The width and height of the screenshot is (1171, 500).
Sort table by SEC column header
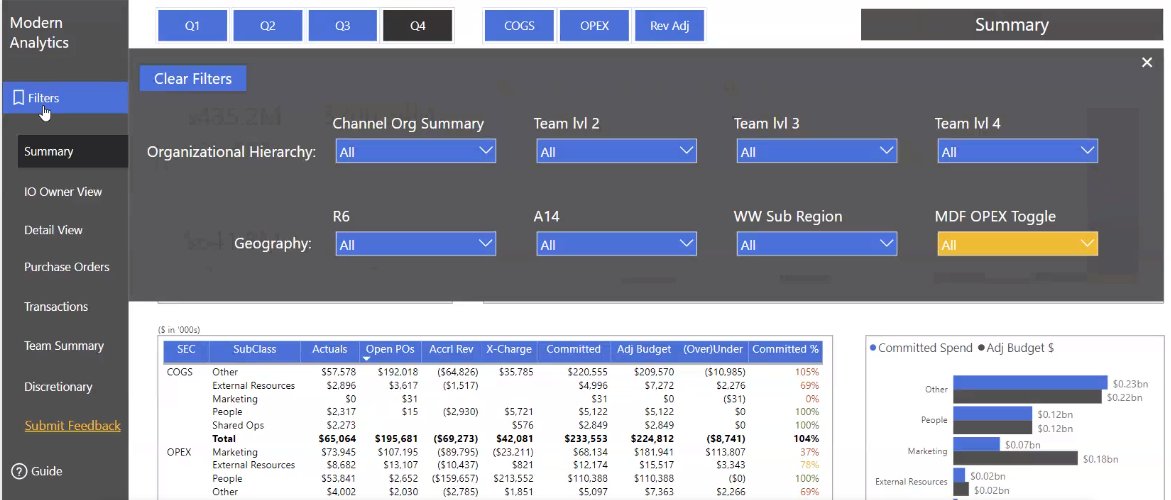186,349
